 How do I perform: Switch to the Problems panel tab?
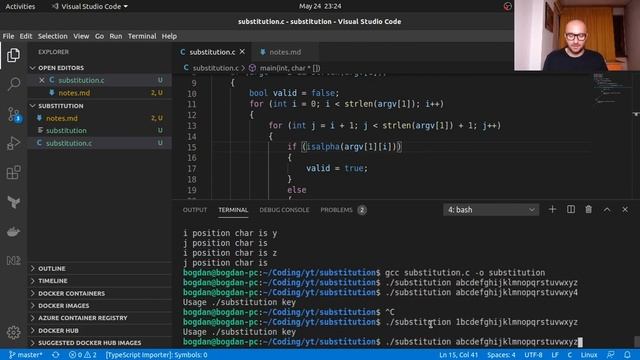point(343,210)
